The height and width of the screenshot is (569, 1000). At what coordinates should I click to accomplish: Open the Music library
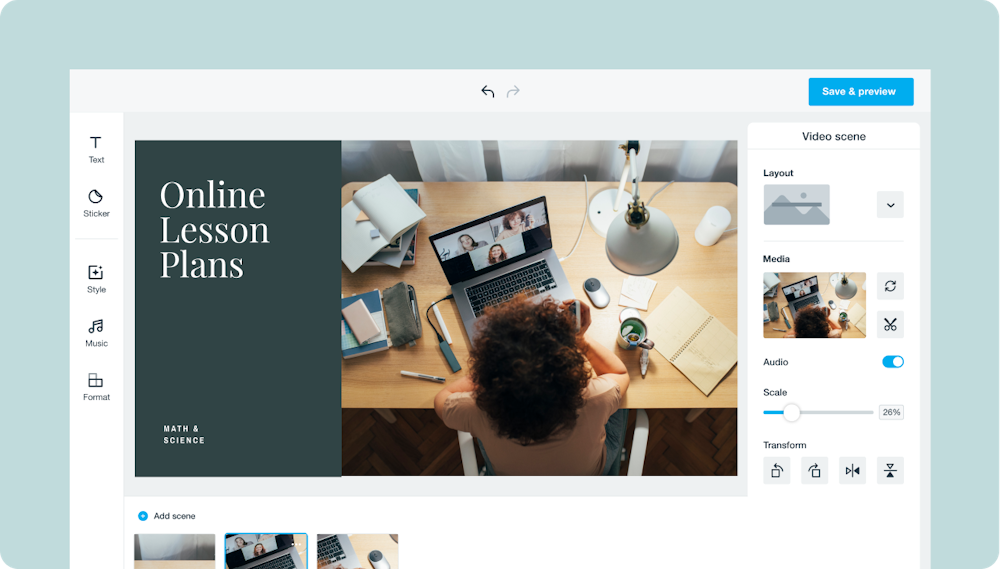(x=96, y=333)
